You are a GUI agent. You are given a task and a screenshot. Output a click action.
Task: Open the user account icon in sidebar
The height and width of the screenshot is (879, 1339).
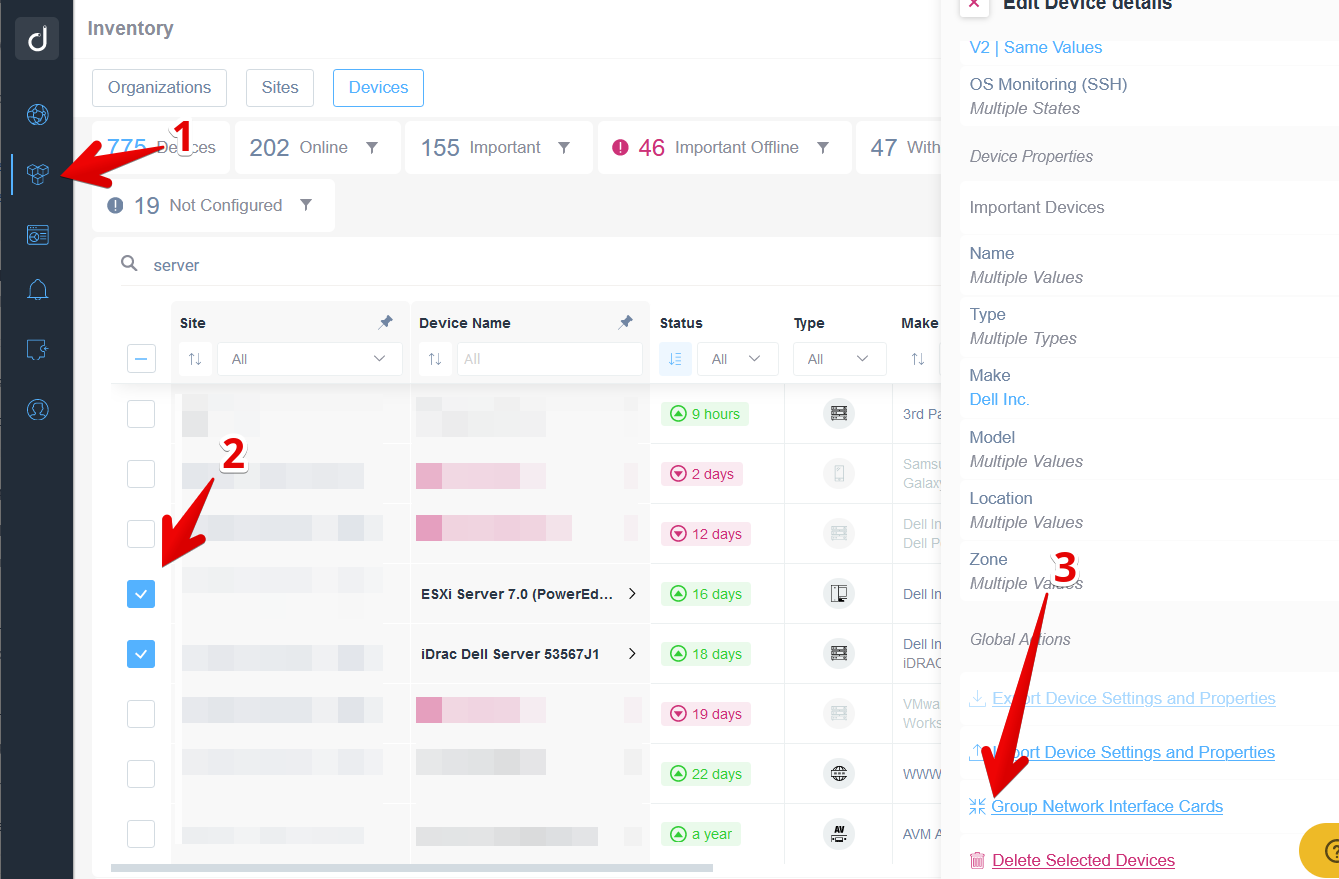click(x=37, y=410)
